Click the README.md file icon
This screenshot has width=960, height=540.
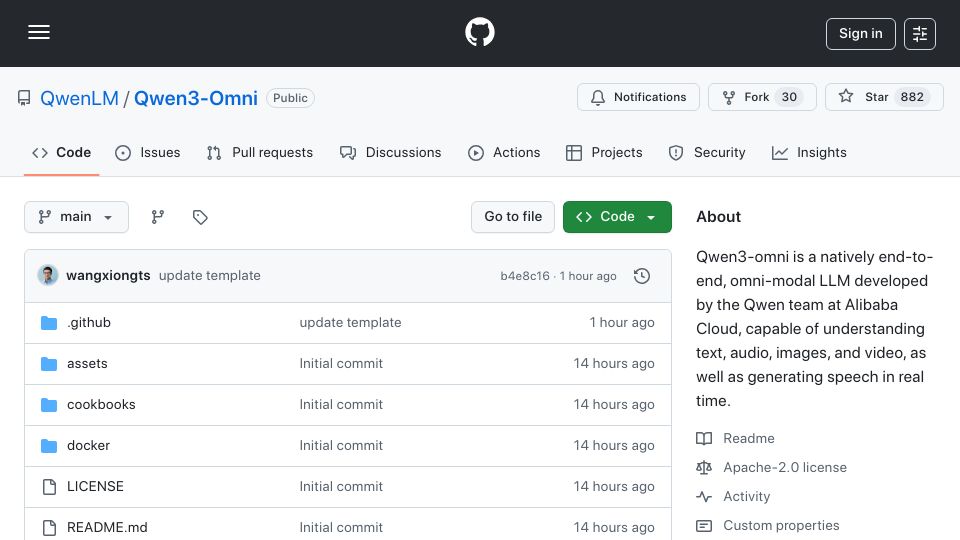pos(49,528)
